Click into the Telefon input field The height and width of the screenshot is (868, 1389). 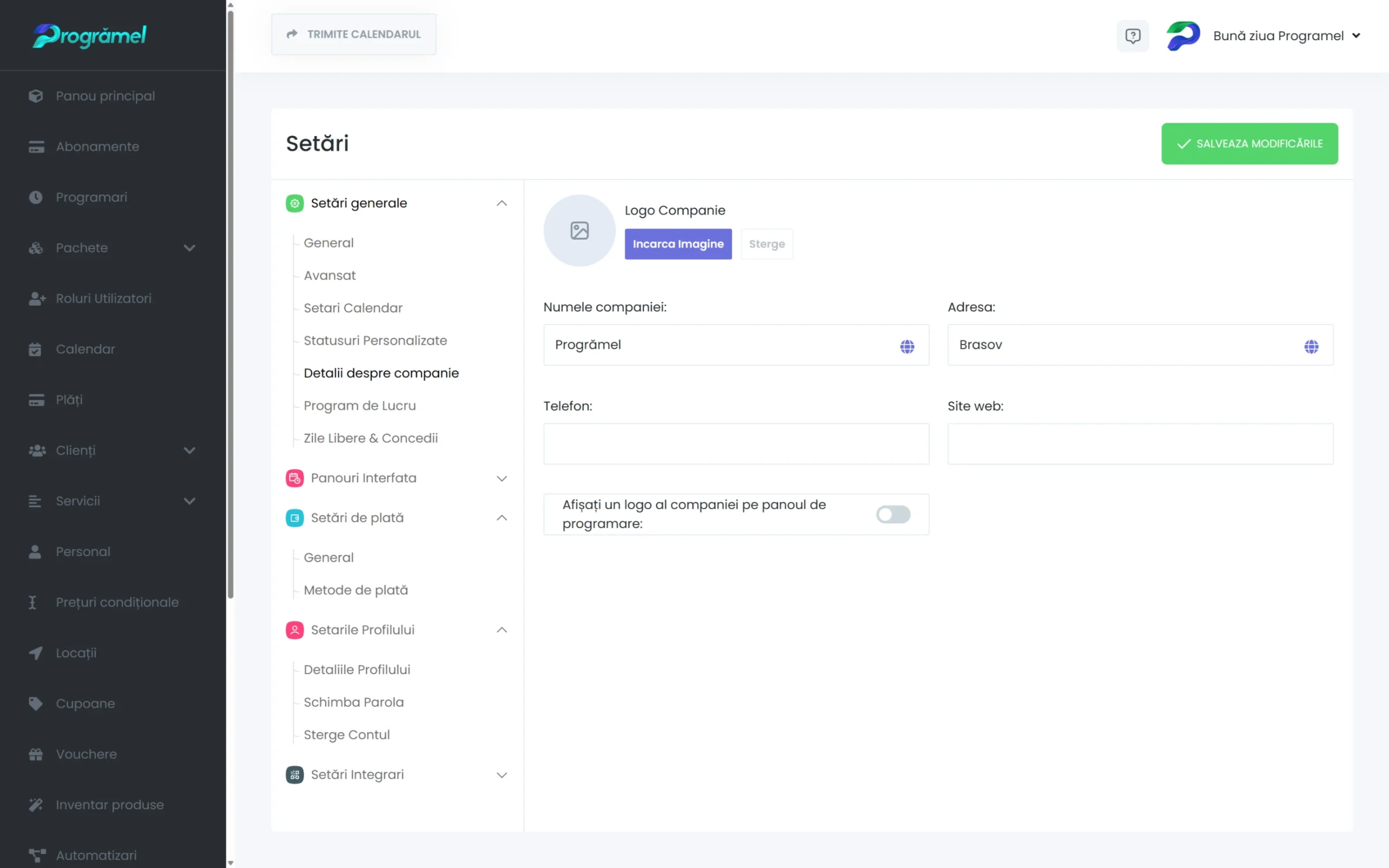coord(736,444)
